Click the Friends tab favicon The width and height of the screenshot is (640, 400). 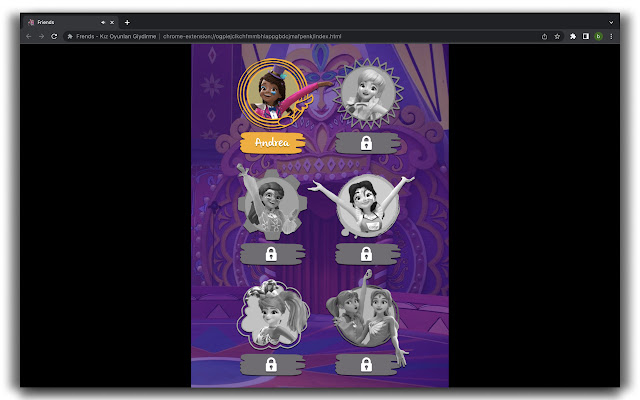(x=31, y=22)
